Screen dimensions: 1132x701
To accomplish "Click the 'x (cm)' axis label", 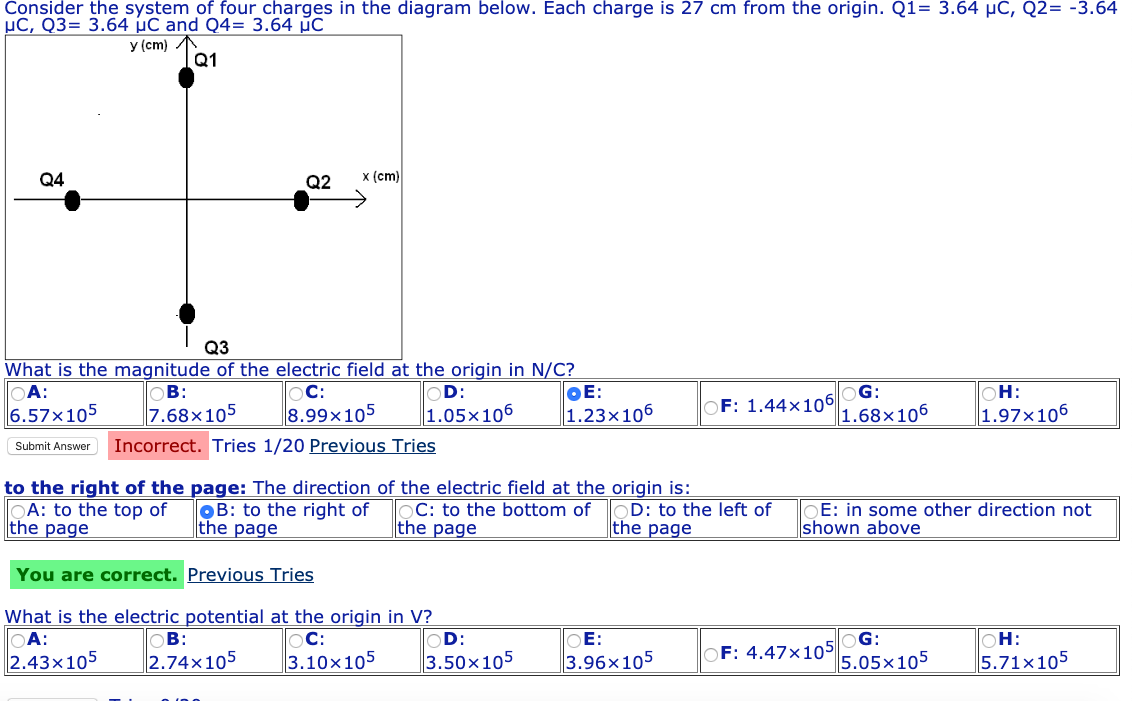I will [x=380, y=176].
